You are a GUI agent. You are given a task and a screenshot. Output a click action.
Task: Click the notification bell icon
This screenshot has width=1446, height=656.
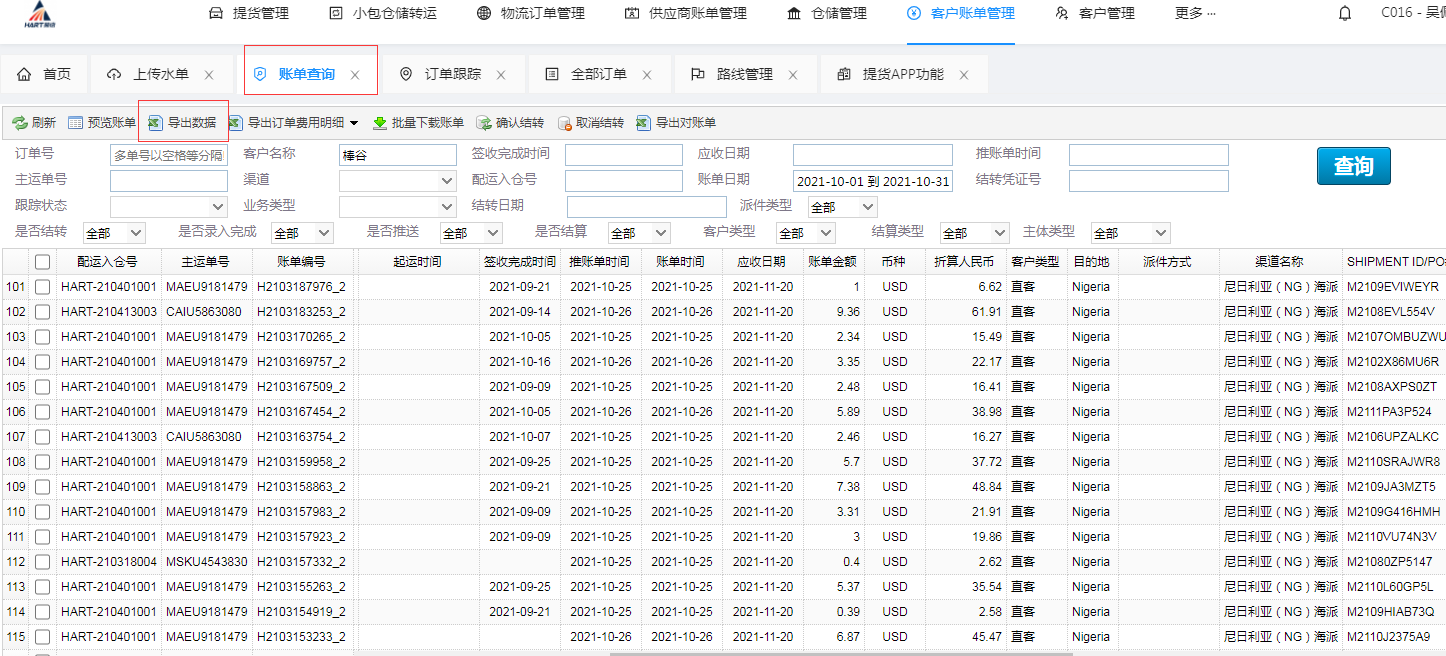pos(1345,14)
